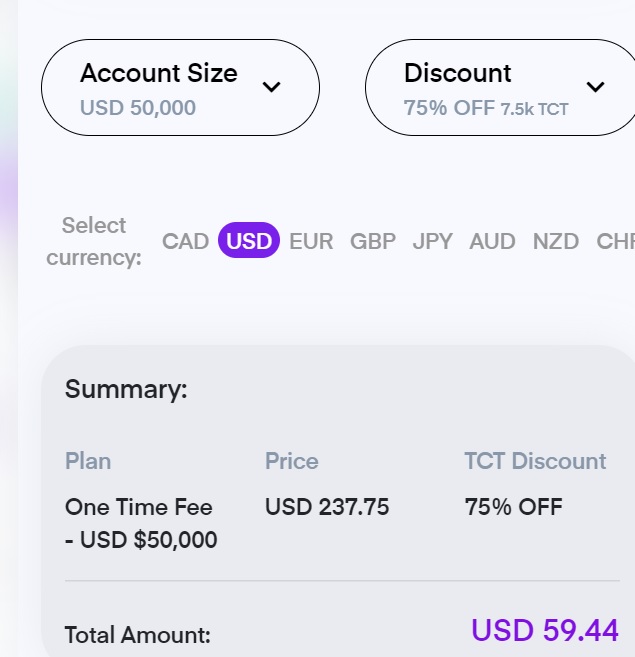Click the TCT Discount column header
The width and height of the screenshot is (635, 657).
tap(535, 461)
